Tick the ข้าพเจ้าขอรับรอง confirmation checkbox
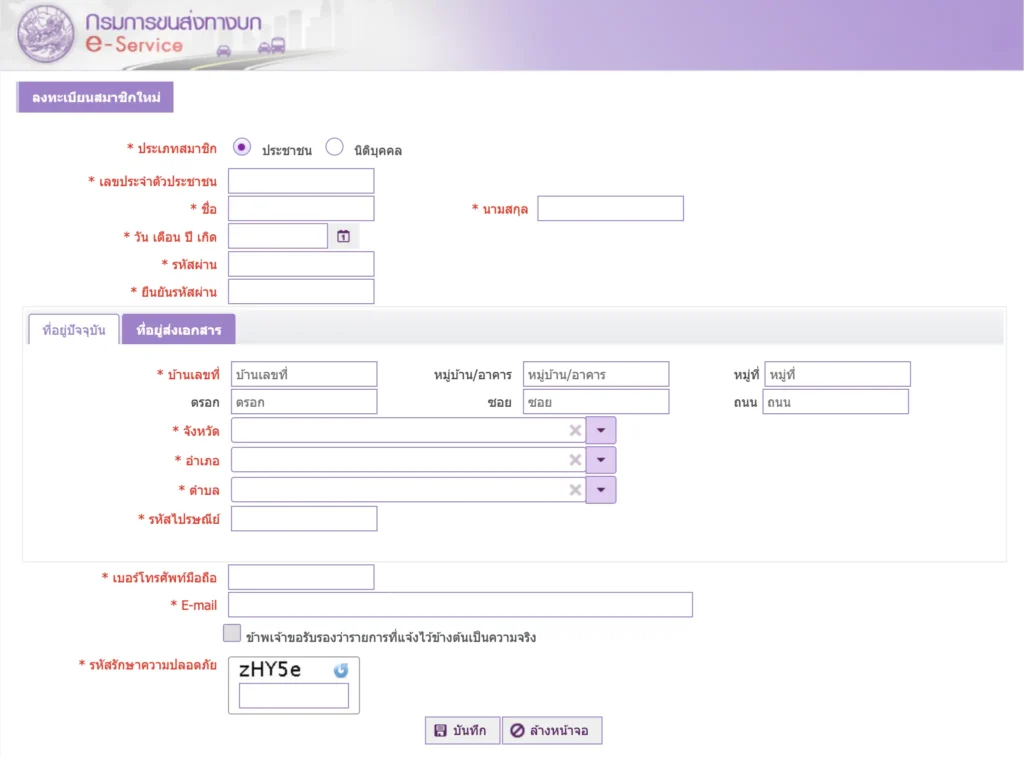The height and width of the screenshot is (757, 1024). coord(232,633)
